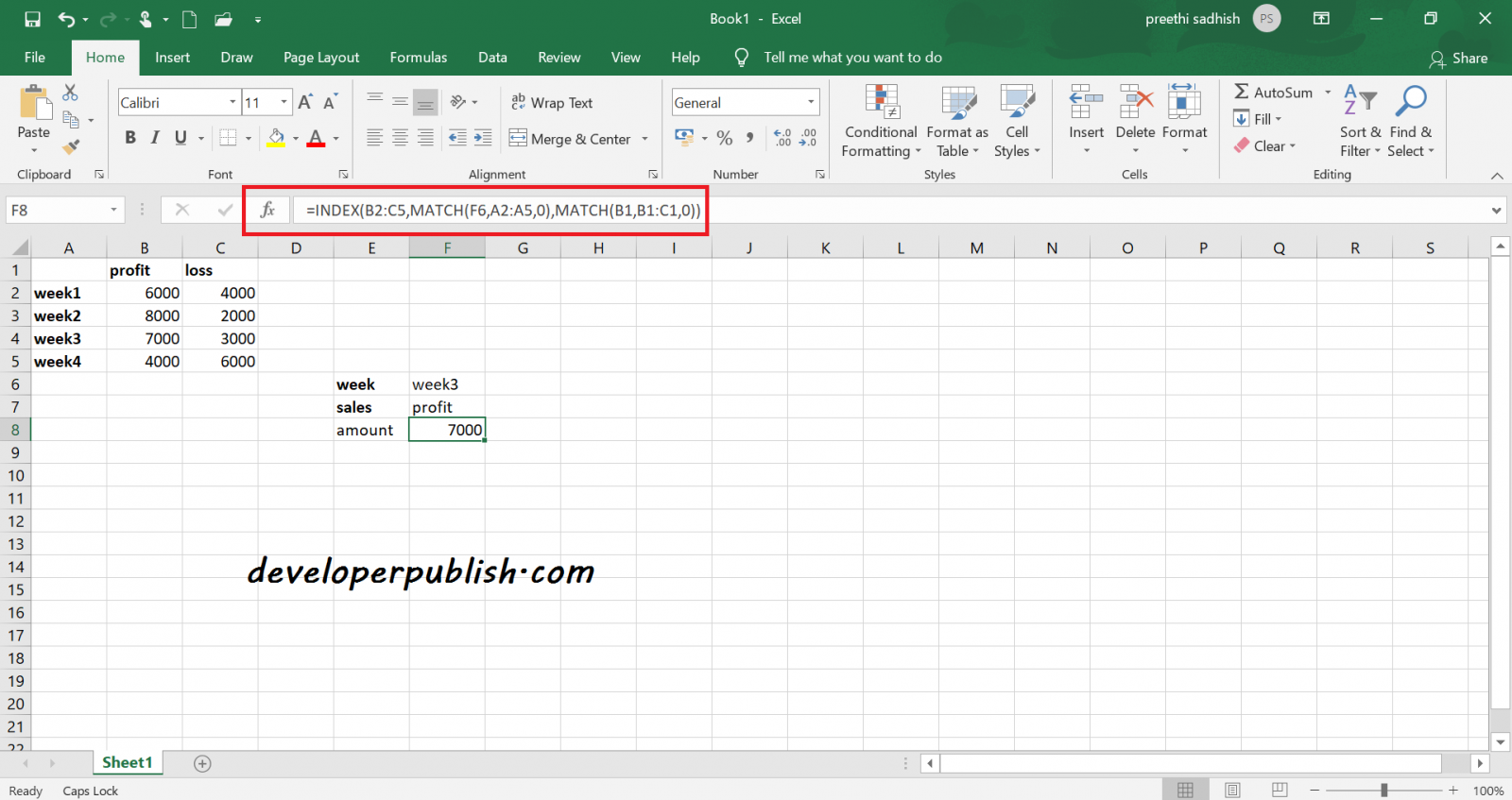Click the Insert Function fx icon

pos(267,210)
